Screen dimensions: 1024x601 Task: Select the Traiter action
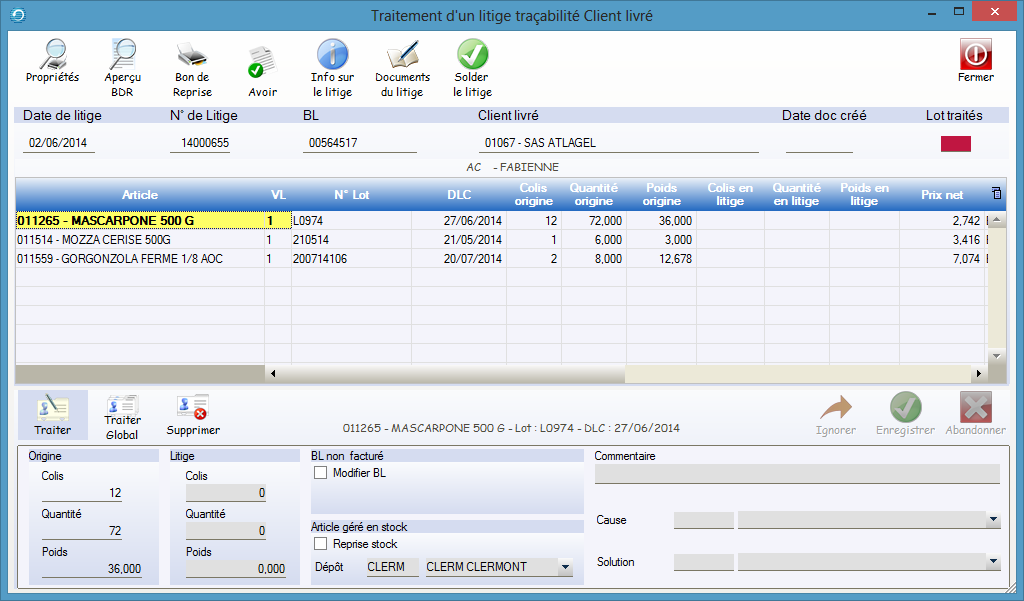(x=52, y=413)
